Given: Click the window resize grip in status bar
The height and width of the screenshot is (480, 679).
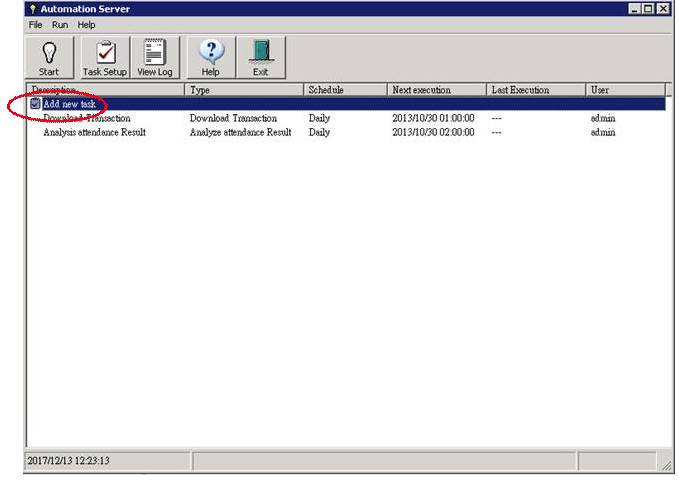Looking at the screenshot, I should pyautogui.click(x=666, y=464).
